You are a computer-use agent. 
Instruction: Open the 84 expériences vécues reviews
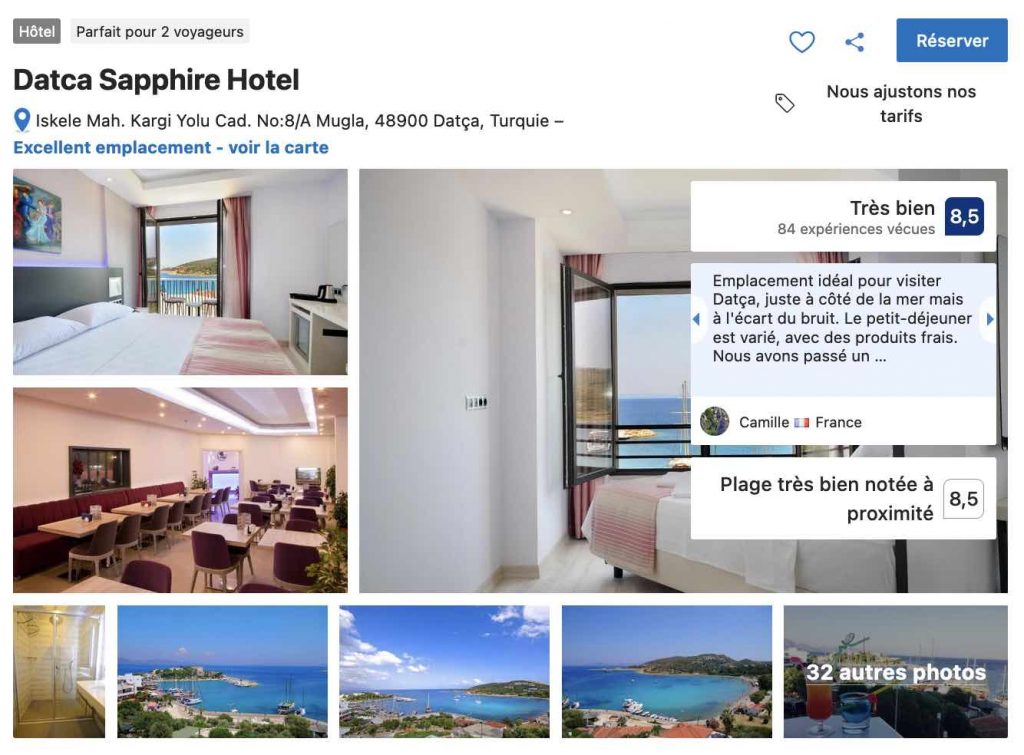tap(856, 229)
